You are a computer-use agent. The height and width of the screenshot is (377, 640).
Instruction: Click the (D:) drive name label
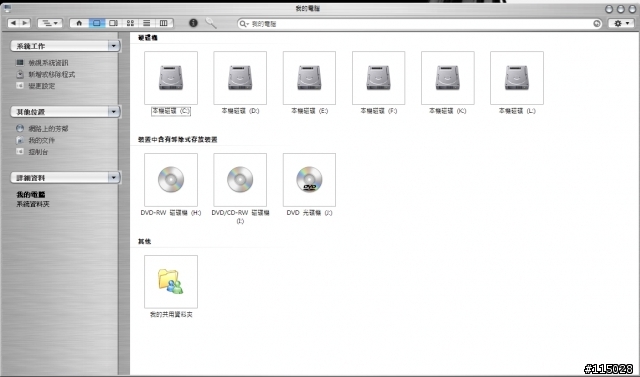[x=240, y=111]
